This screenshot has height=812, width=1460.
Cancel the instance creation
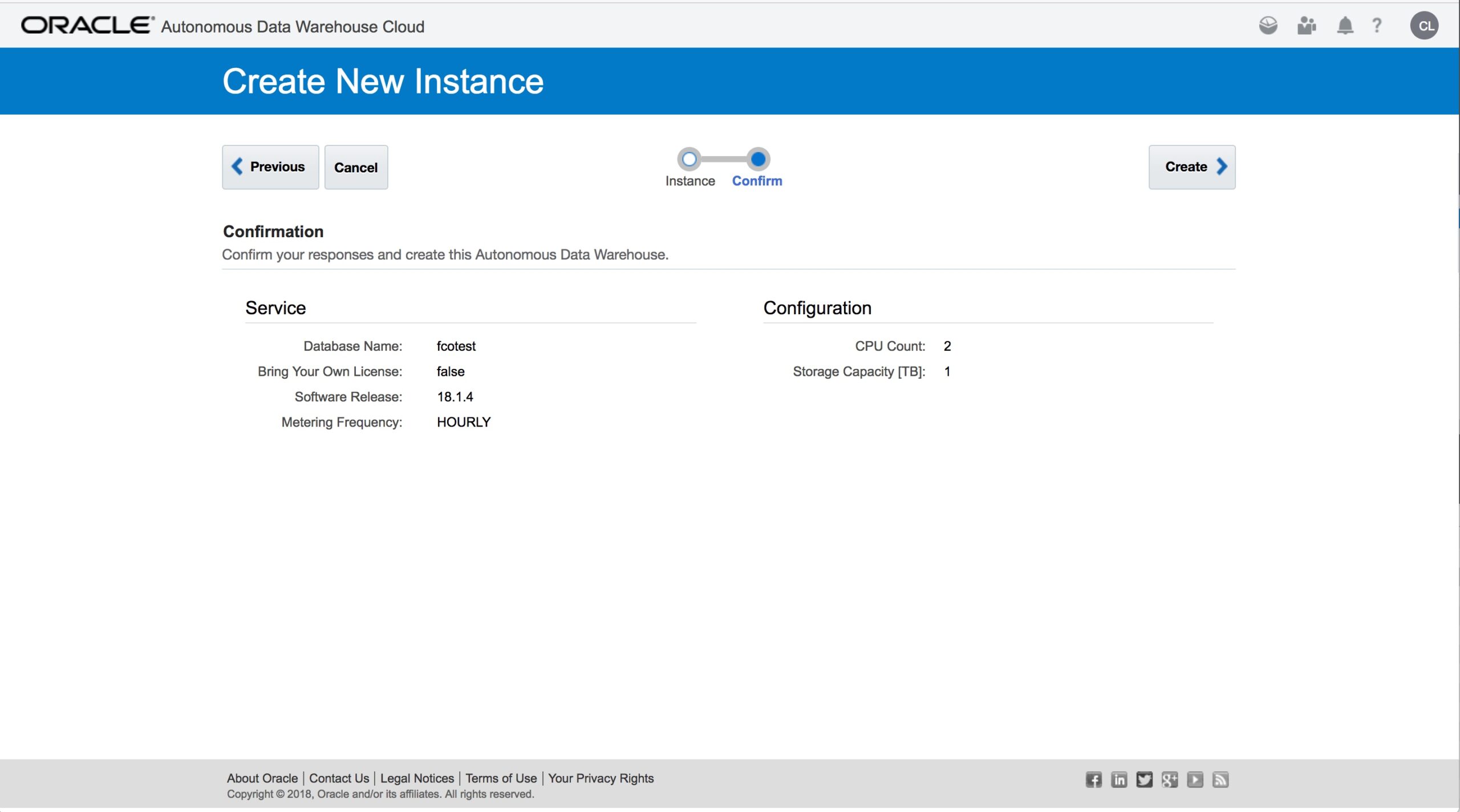(356, 168)
